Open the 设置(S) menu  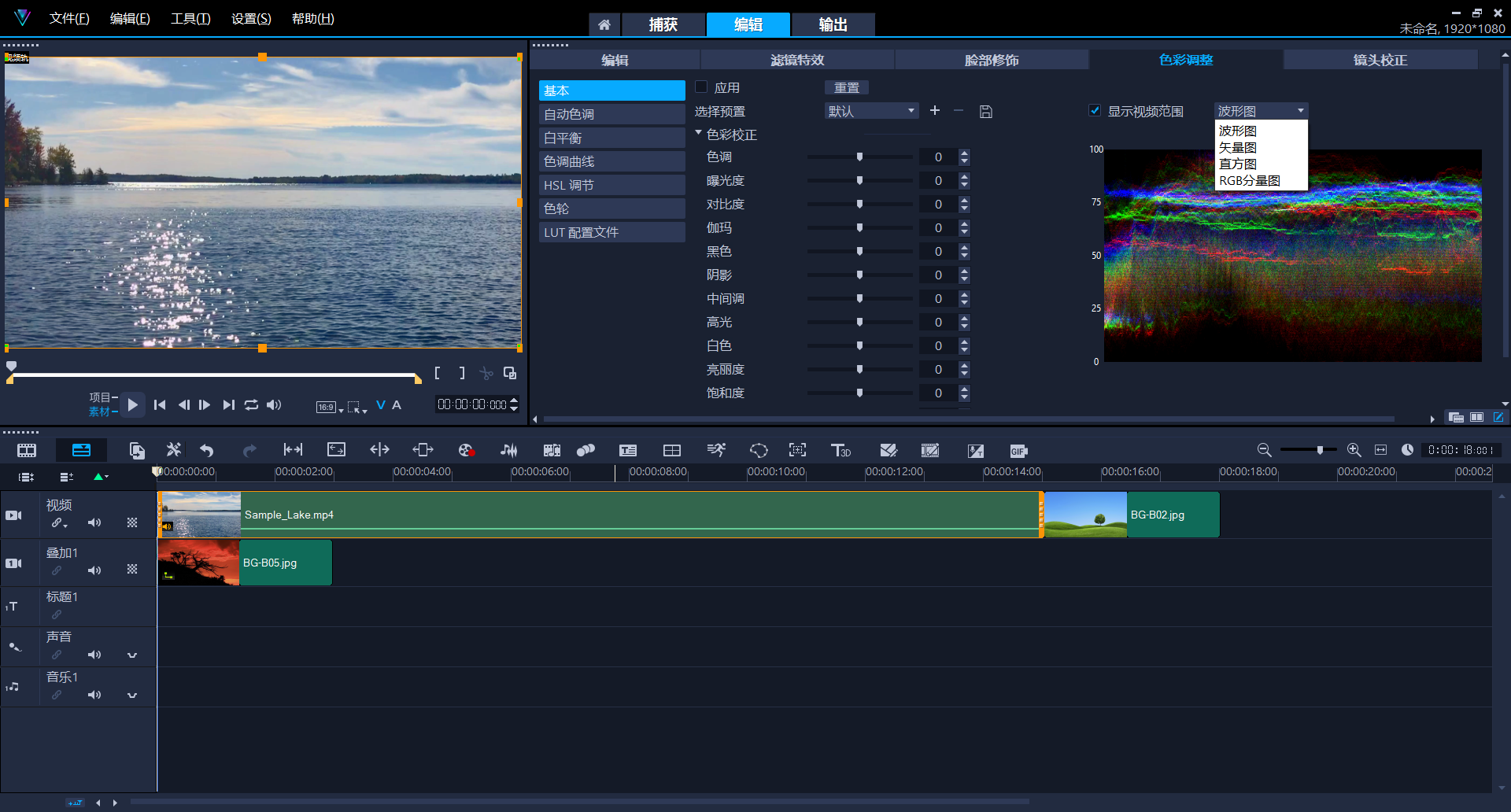click(251, 18)
